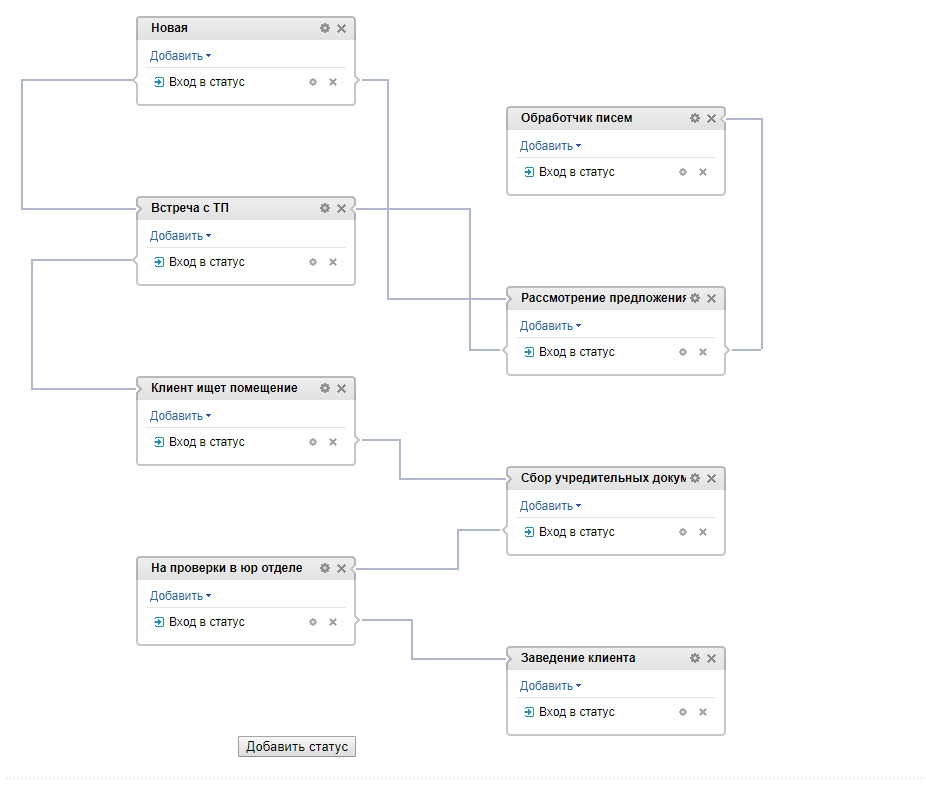Configure 'Вход в статус' trigger in 'Новая'
Viewport: 926px width, 786px height.
click(313, 82)
